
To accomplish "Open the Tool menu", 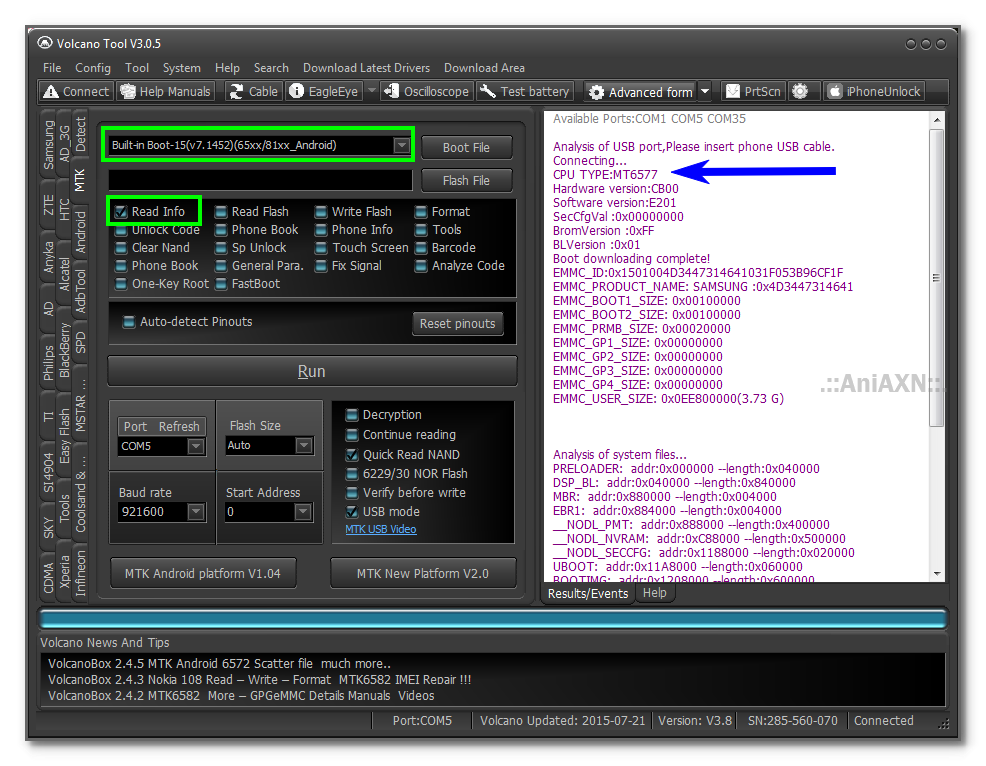I will click(x=136, y=68).
